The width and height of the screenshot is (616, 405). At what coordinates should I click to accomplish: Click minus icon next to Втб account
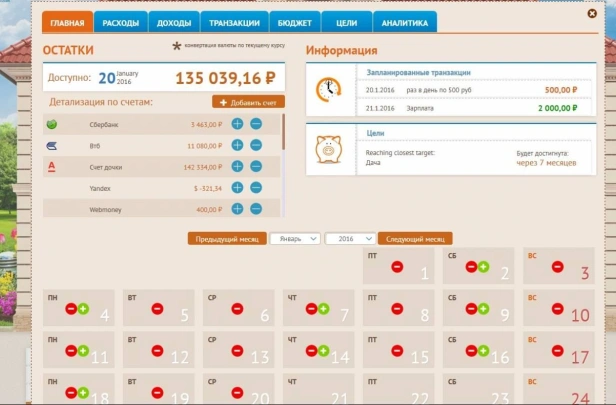[256, 145]
